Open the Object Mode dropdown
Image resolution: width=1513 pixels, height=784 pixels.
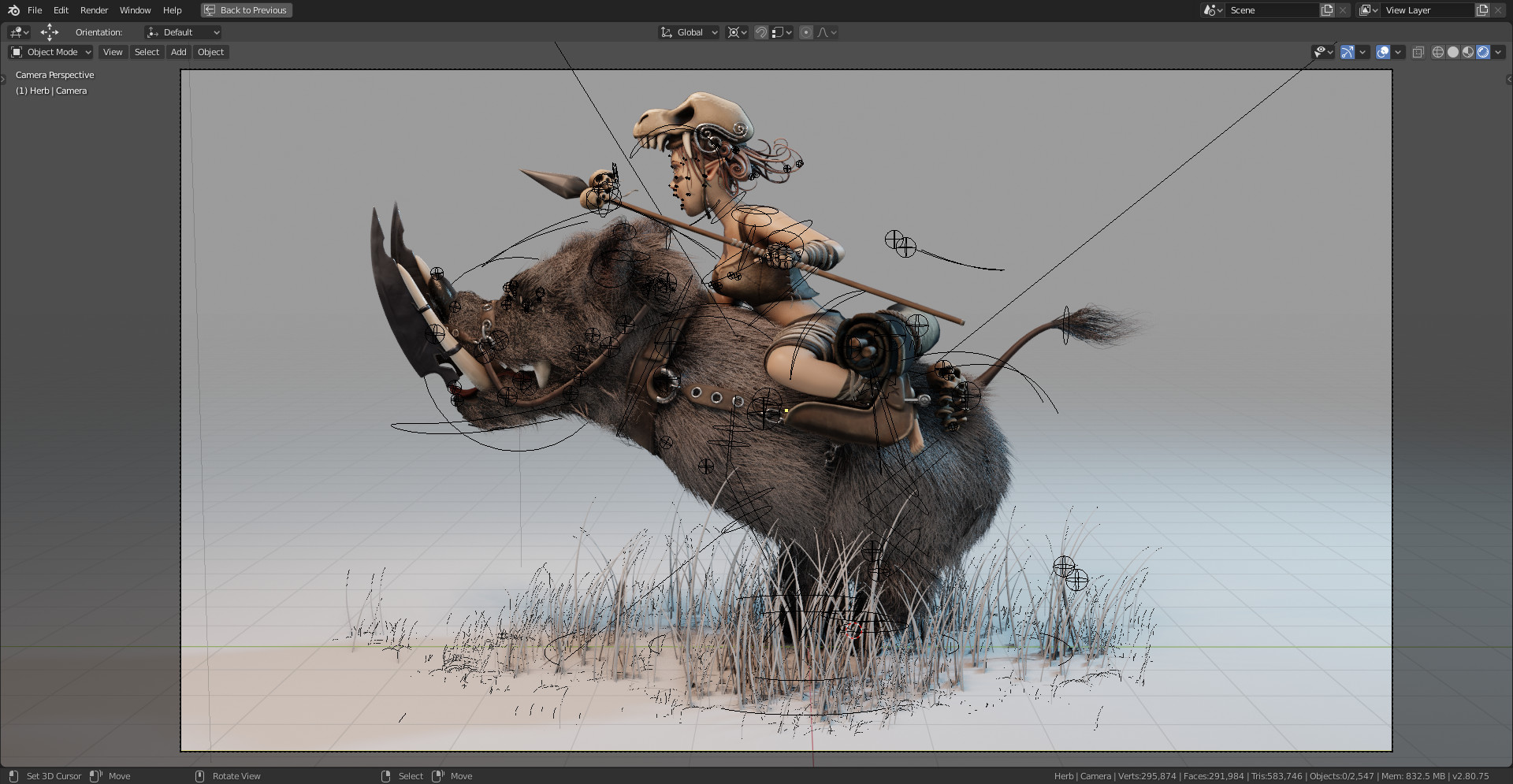[x=50, y=52]
